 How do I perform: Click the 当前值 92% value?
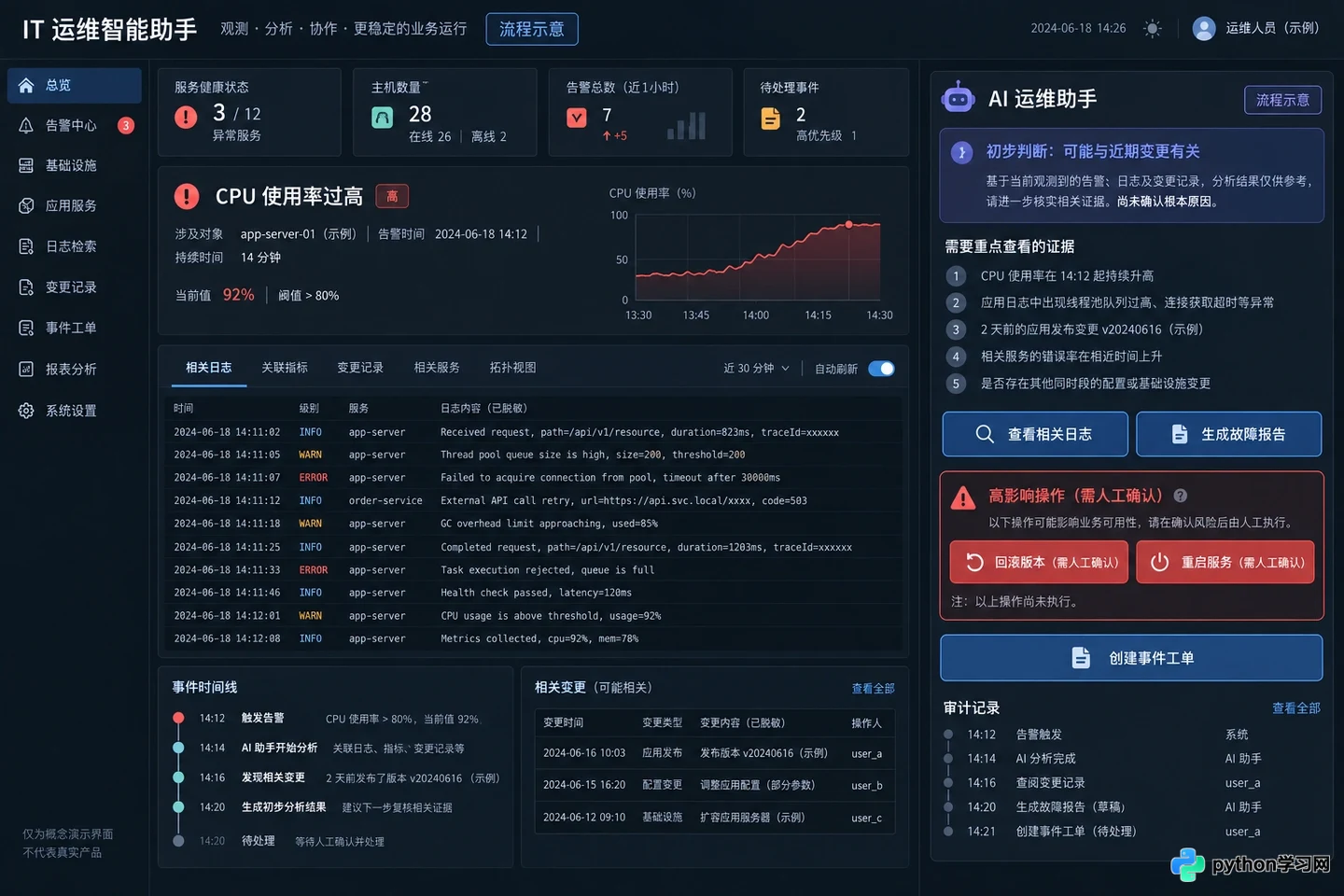[x=238, y=295]
